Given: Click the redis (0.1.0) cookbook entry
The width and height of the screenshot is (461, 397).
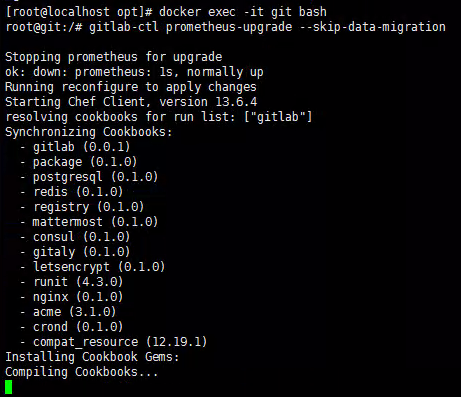Looking at the screenshot, I should [x=78, y=192].
